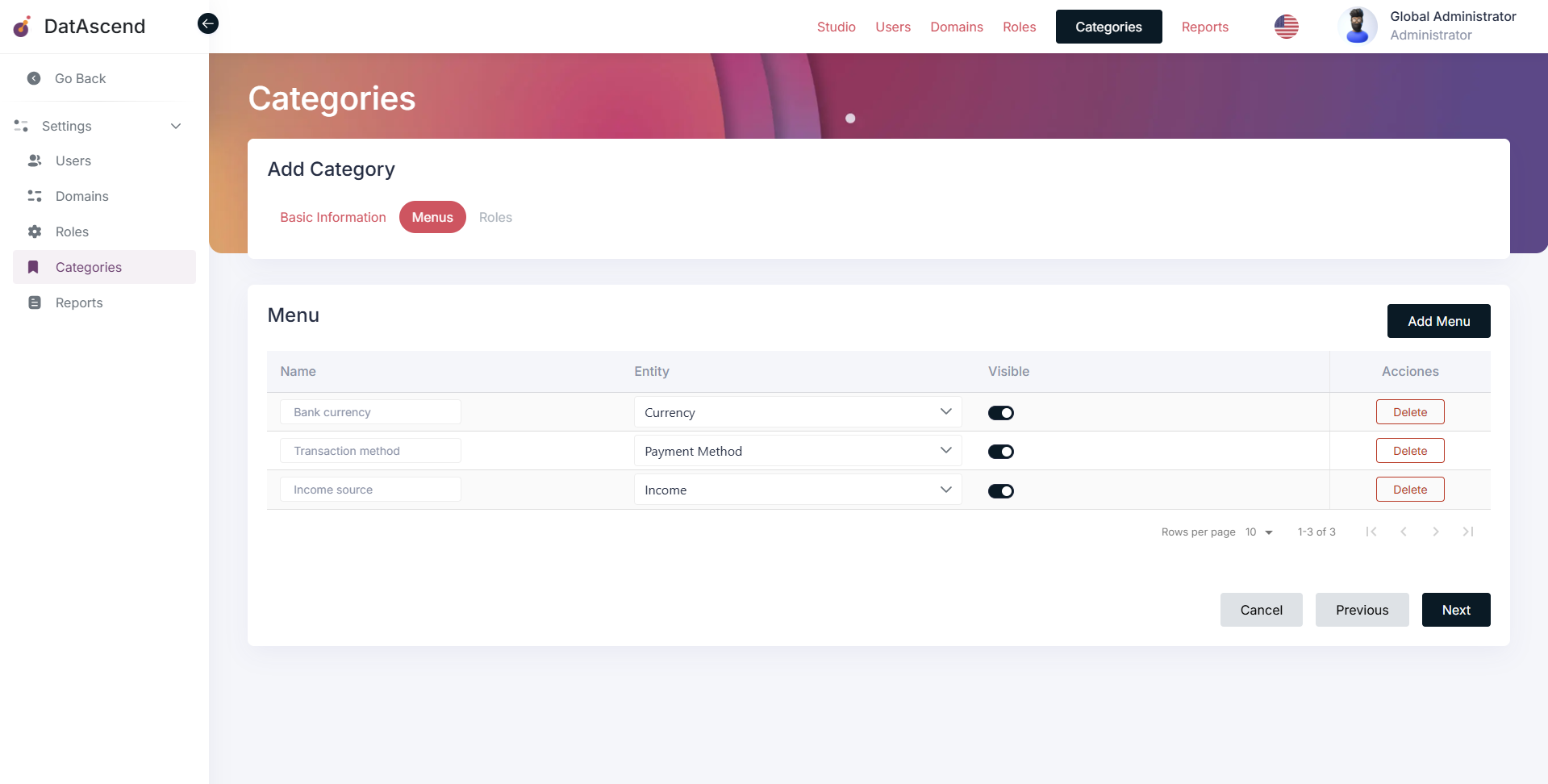Open Domains via its sidebar icon
The height and width of the screenshot is (784, 1548).
point(35,196)
